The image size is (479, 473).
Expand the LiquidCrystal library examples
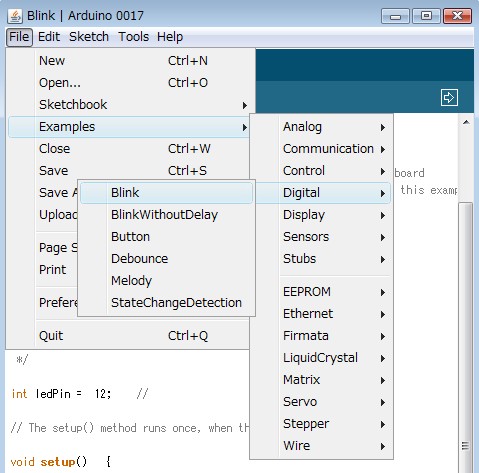coord(321,358)
